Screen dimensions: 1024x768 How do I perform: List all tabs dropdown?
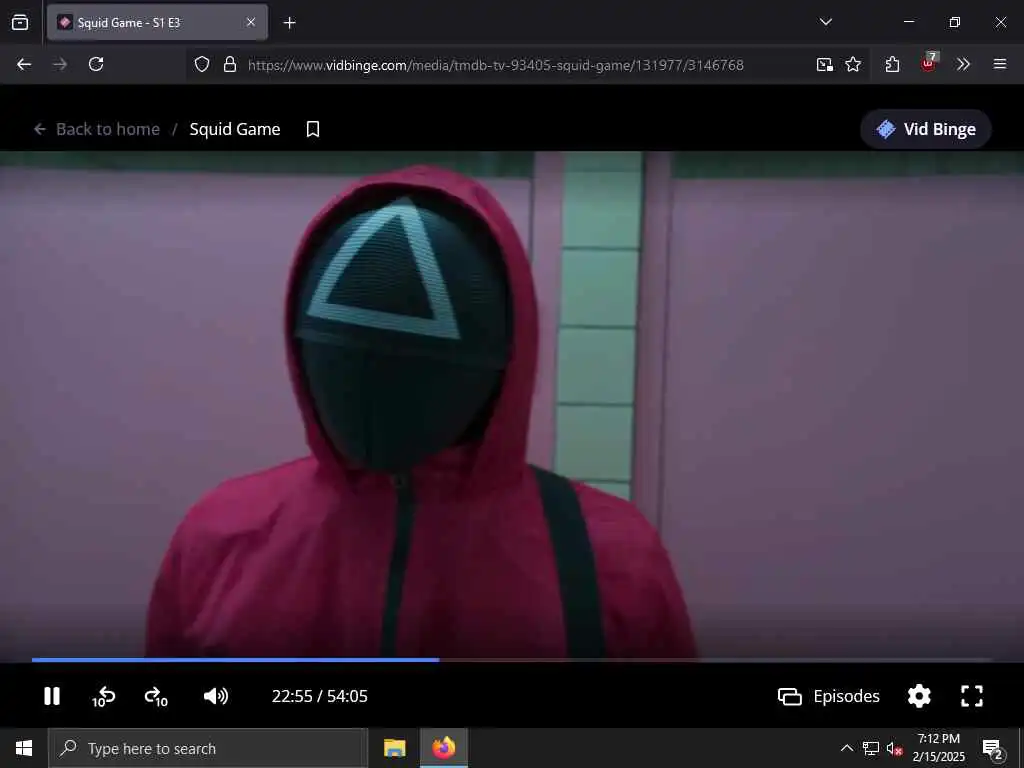[825, 22]
